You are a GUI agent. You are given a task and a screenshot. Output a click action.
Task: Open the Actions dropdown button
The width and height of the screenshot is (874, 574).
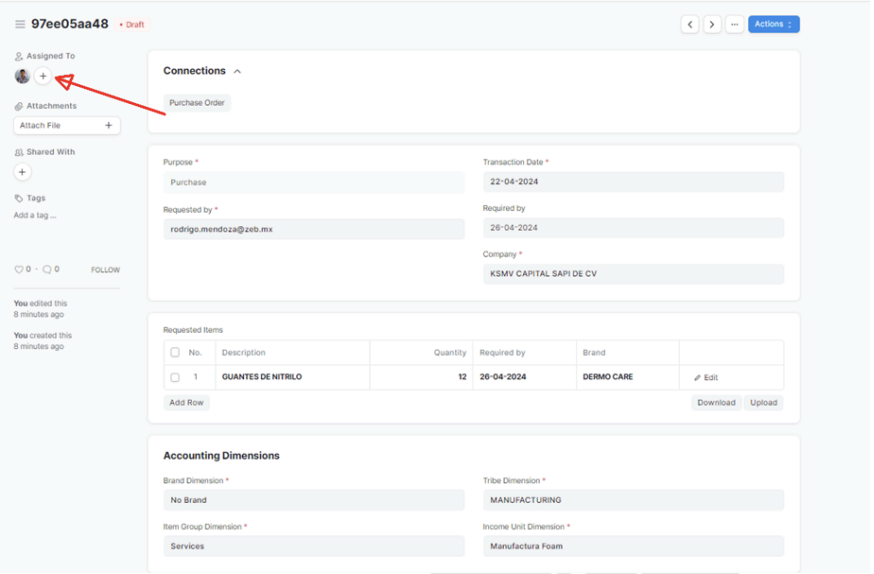[x=773, y=24]
